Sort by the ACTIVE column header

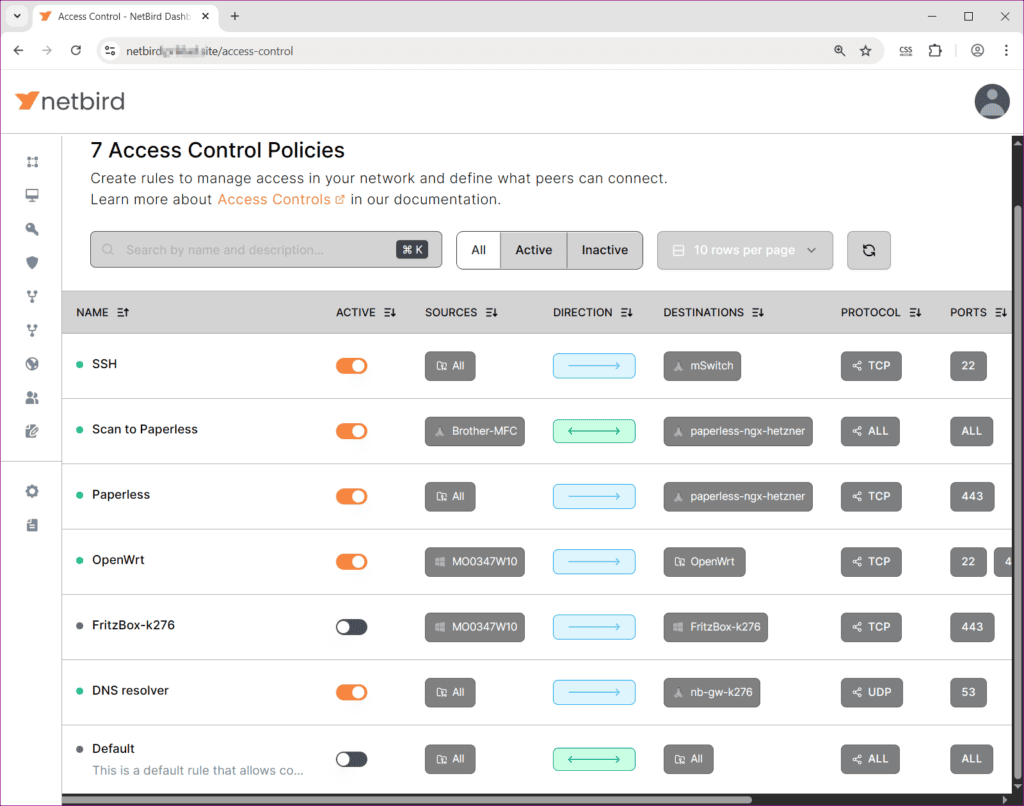(x=366, y=312)
